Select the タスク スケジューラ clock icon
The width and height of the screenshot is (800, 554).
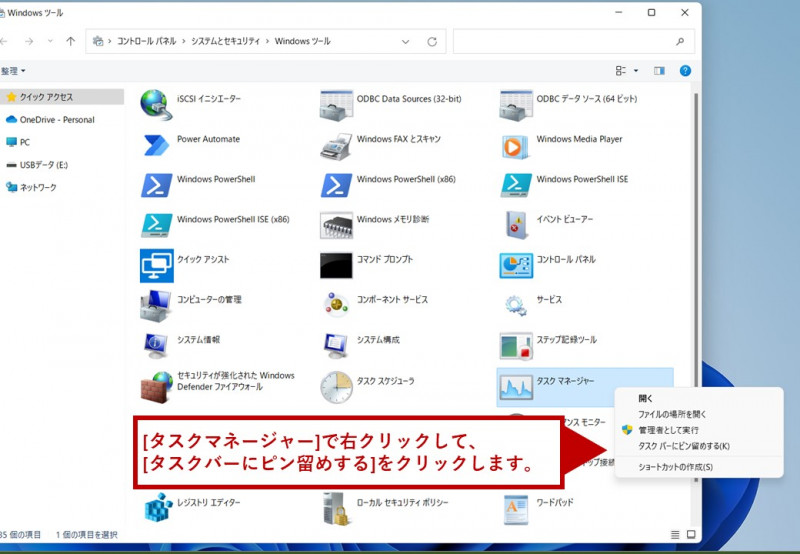336,387
